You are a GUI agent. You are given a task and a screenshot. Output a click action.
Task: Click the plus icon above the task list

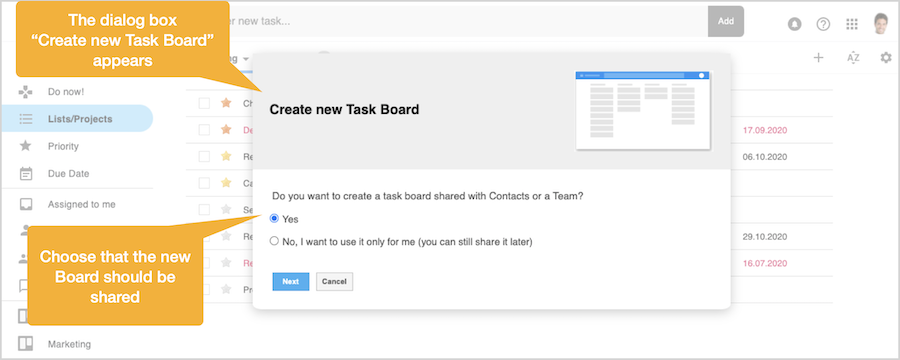818,57
